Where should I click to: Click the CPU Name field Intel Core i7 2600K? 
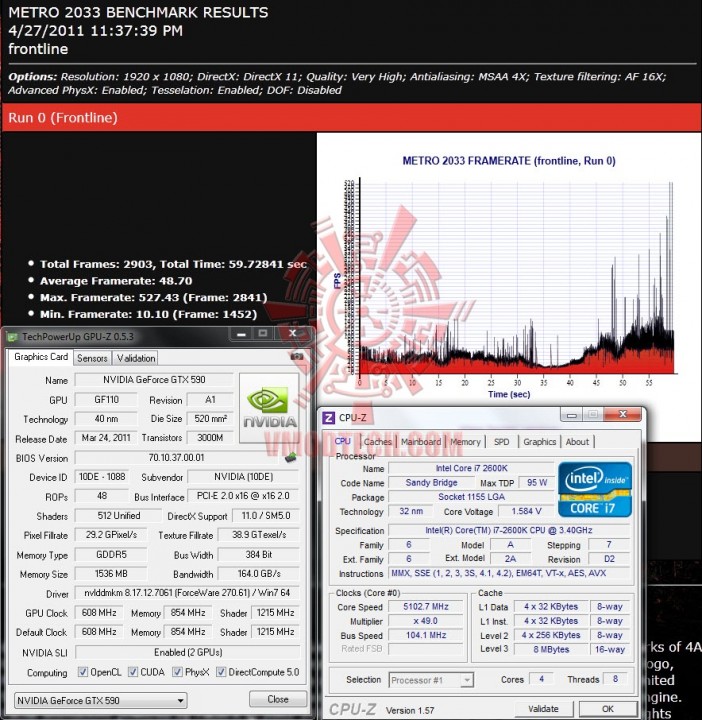472,468
